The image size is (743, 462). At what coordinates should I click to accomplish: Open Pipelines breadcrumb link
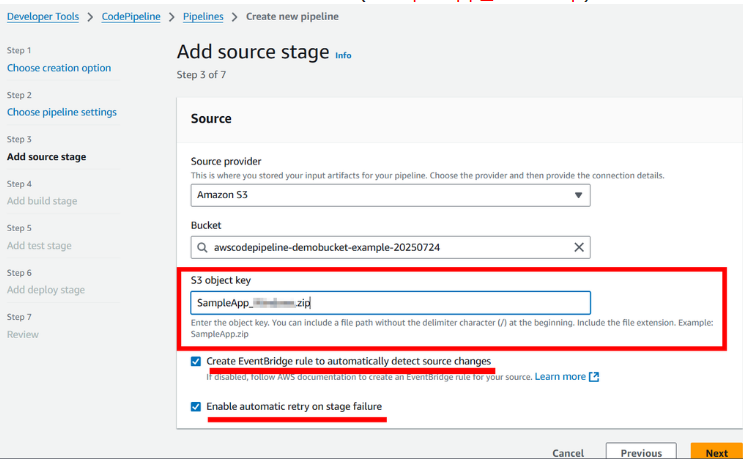tap(203, 17)
